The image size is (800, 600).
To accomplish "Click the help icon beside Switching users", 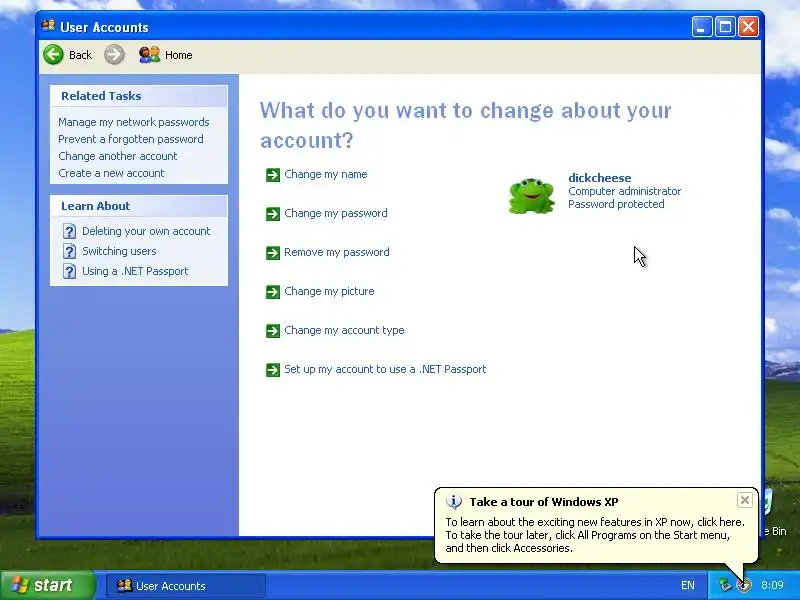I will 69,251.
